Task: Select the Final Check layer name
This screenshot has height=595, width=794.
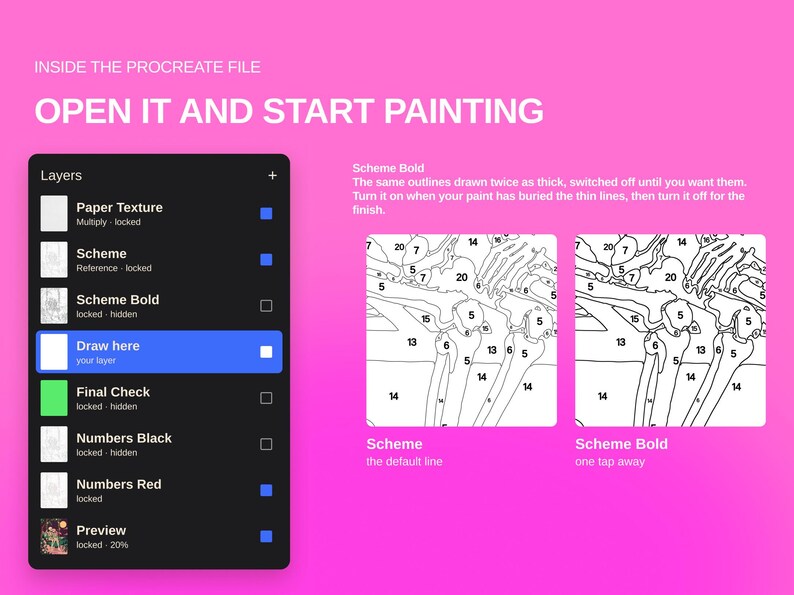Action: click(x=113, y=392)
